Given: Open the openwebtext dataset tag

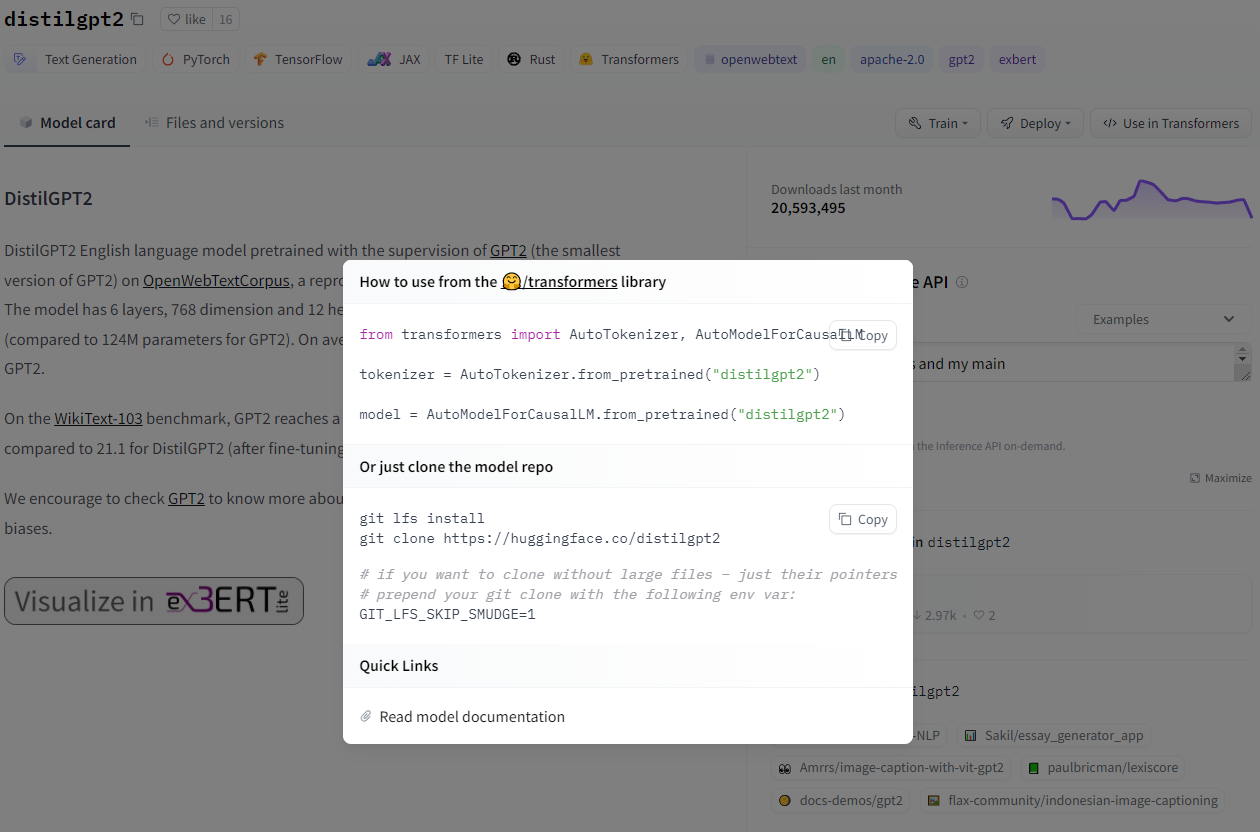Looking at the screenshot, I should [x=751, y=59].
